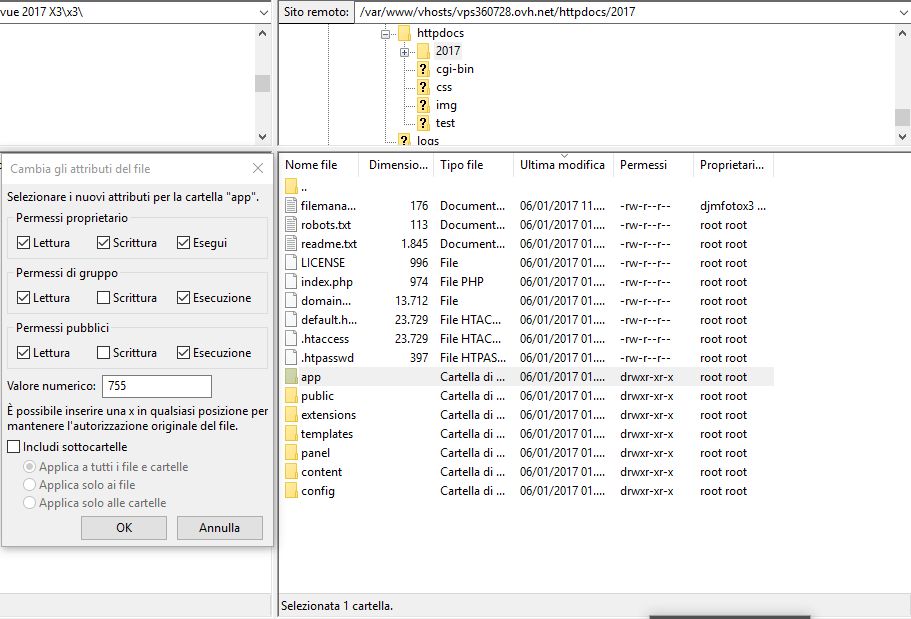
Task: Click the app row permissions drwxr-xr-x
Action: (647, 377)
